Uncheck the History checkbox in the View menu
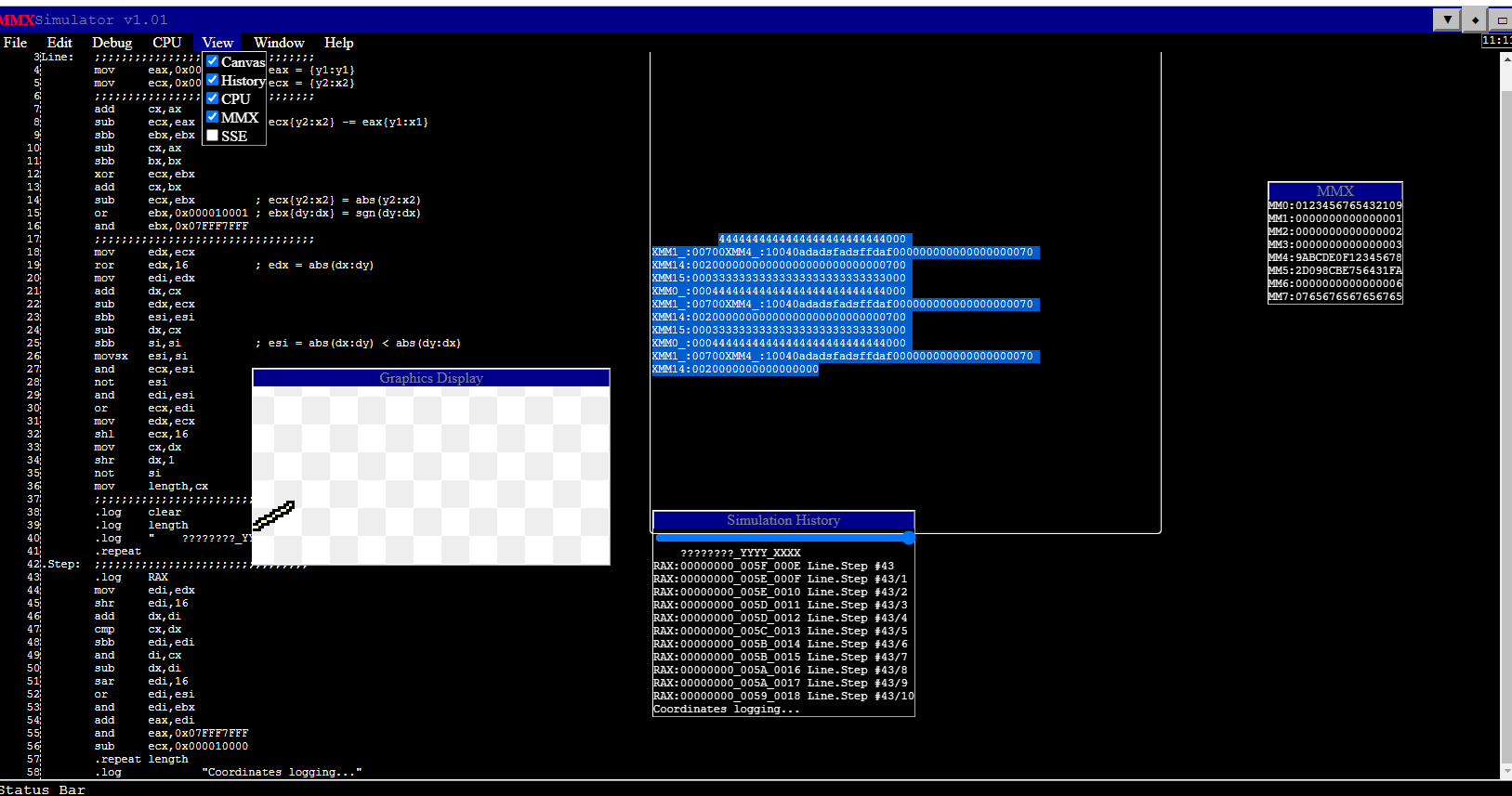 tap(213, 80)
